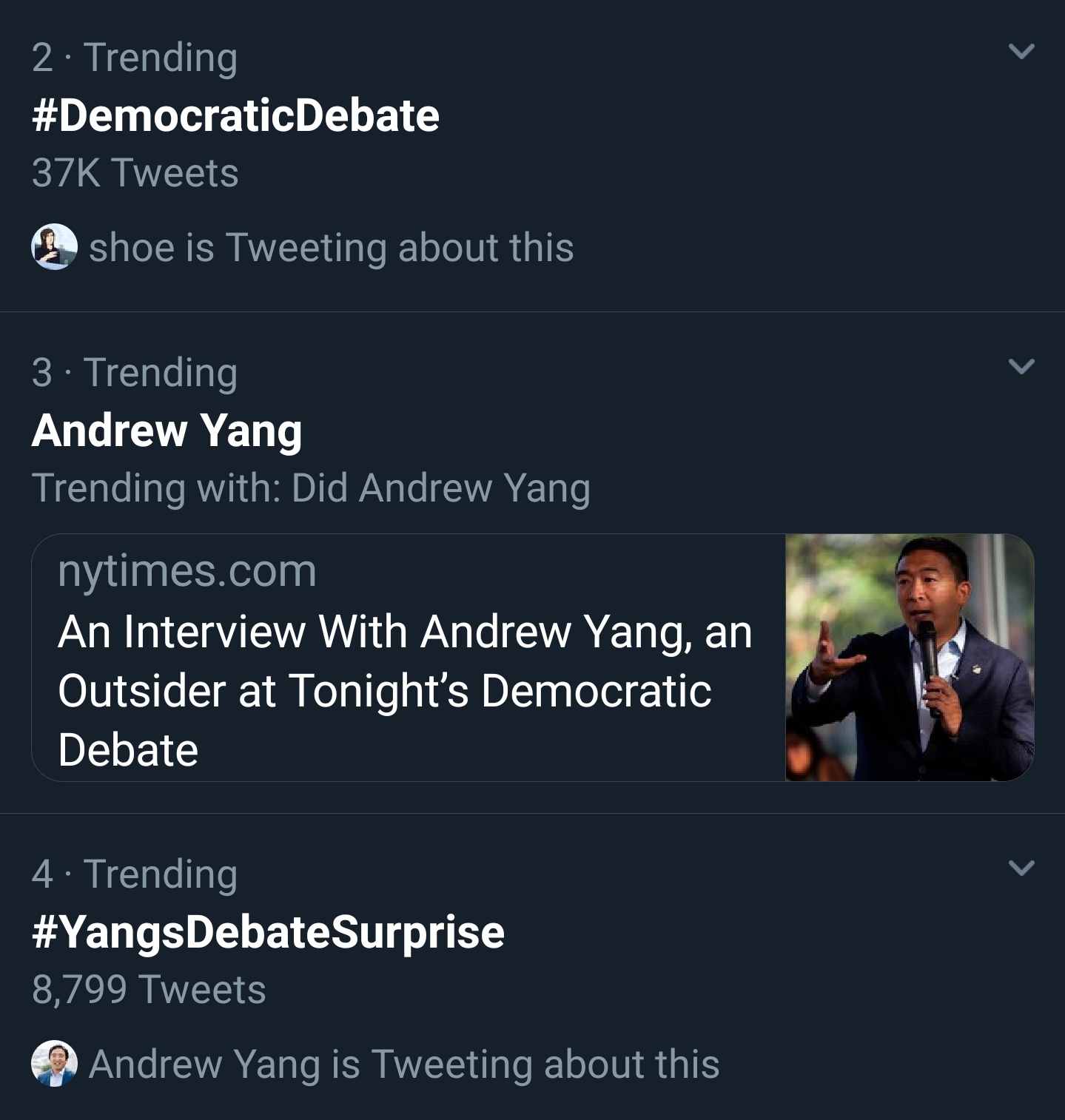Tap 'Trending with: Did Andrew Yang'

[x=312, y=488]
